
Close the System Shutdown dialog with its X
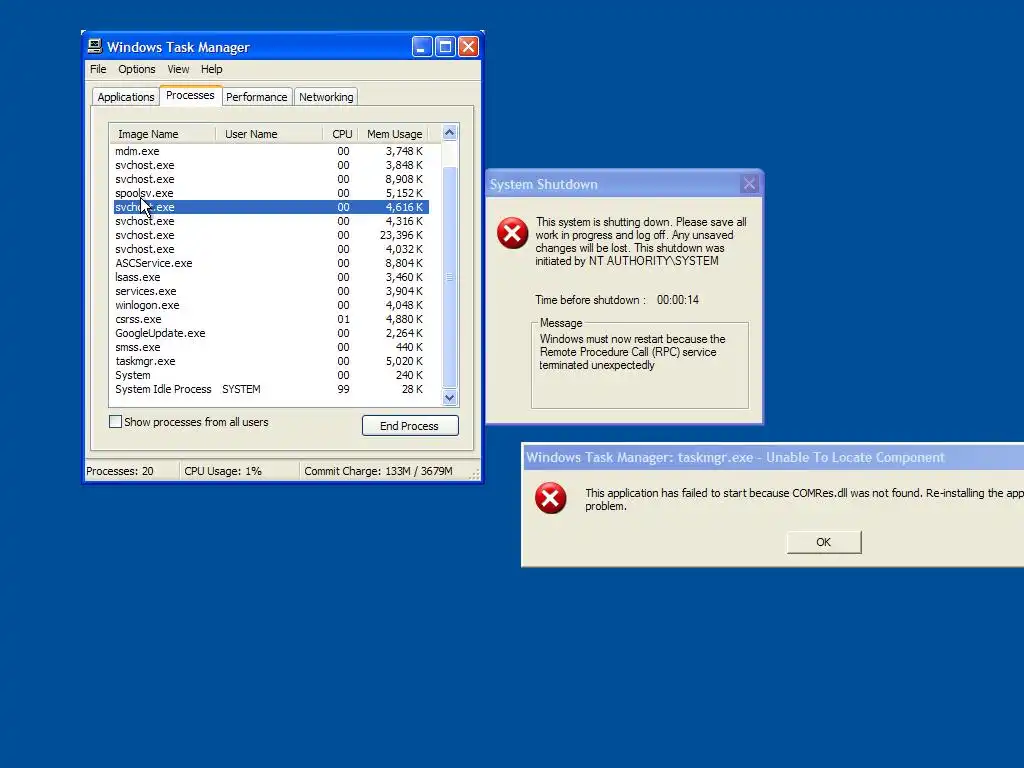pos(749,184)
